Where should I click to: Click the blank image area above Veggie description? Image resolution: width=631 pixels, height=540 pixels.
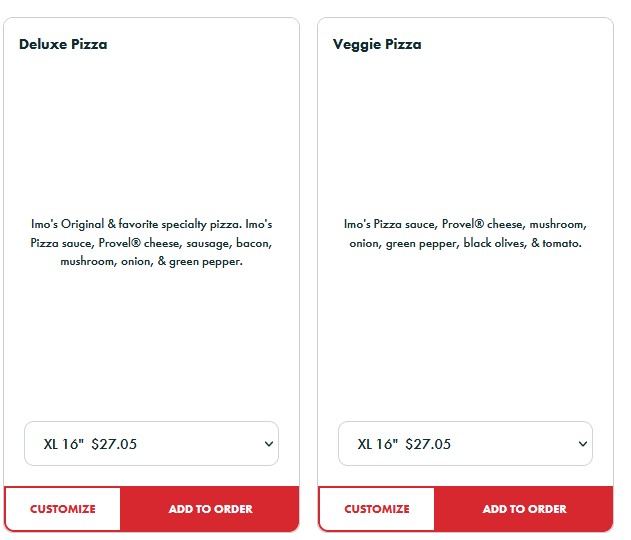point(465,130)
